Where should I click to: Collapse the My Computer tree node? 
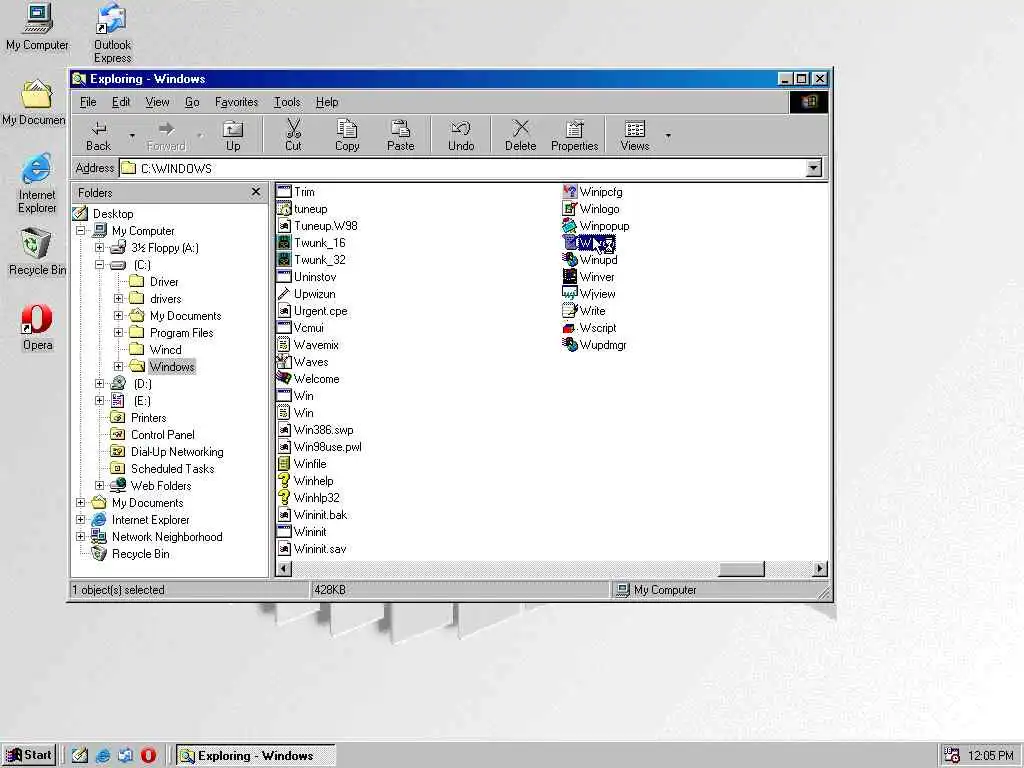80,231
